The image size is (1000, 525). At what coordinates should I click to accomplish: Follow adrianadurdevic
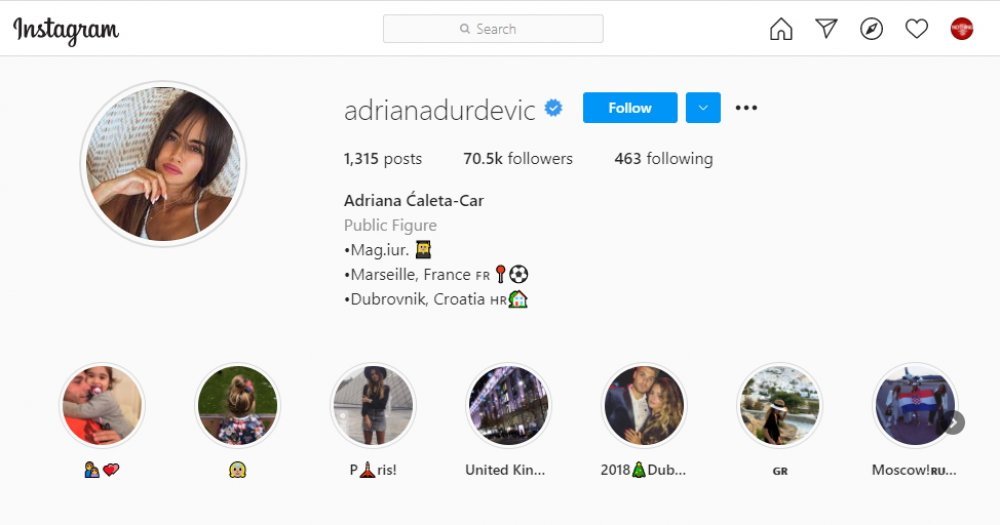tap(630, 108)
